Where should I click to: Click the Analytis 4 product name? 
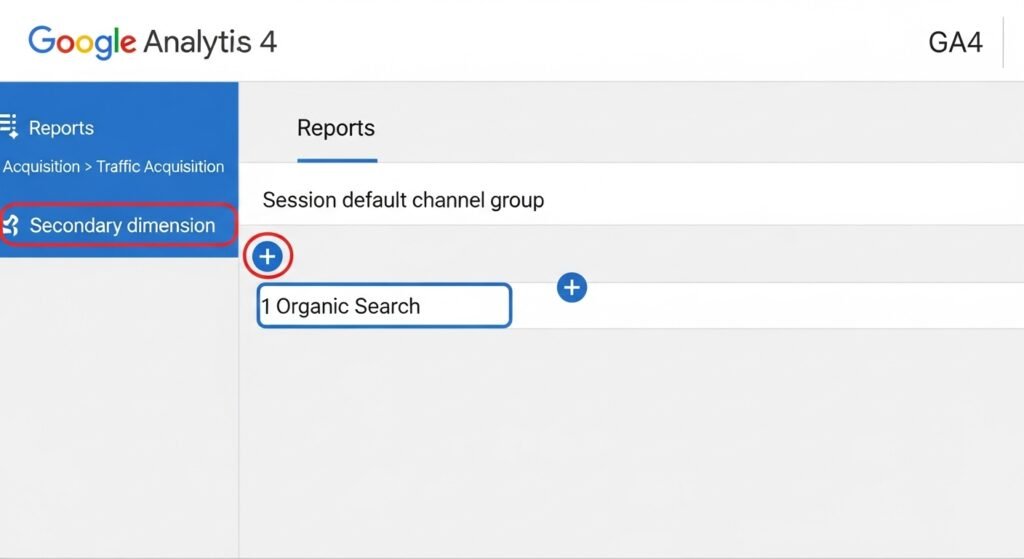click(210, 42)
